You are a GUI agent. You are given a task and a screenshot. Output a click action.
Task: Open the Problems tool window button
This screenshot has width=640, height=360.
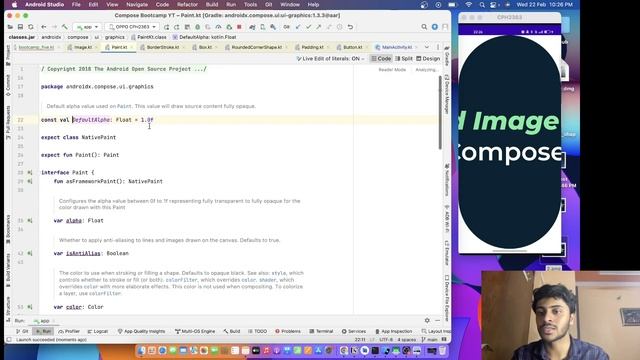coord(288,331)
